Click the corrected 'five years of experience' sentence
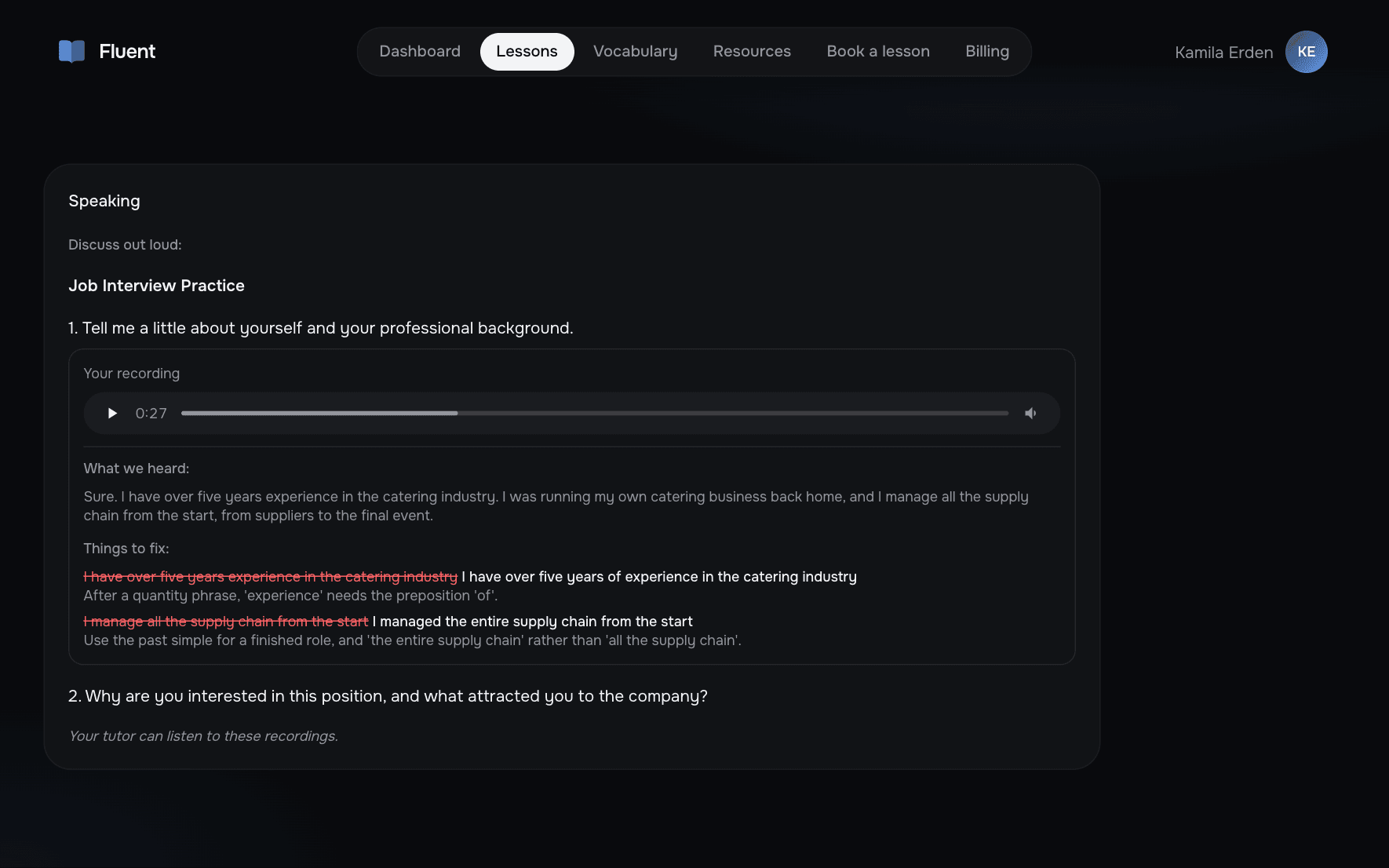The width and height of the screenshot is (1389, 868). 659,577
